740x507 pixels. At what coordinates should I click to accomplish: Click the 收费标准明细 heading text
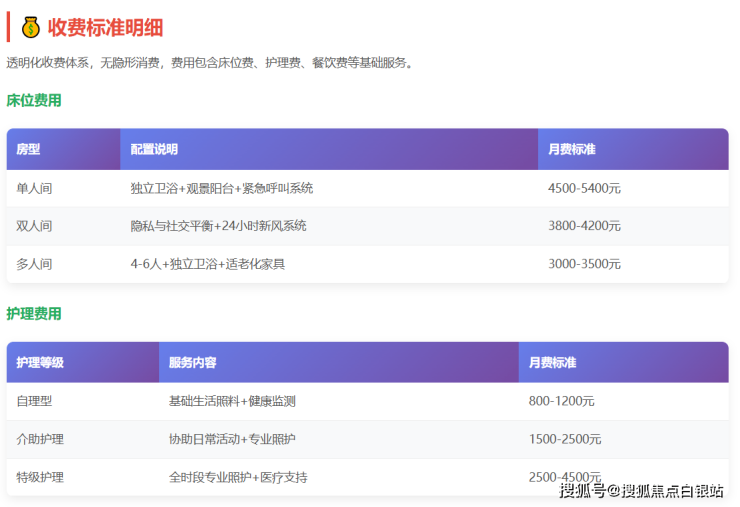click(105, 27)
